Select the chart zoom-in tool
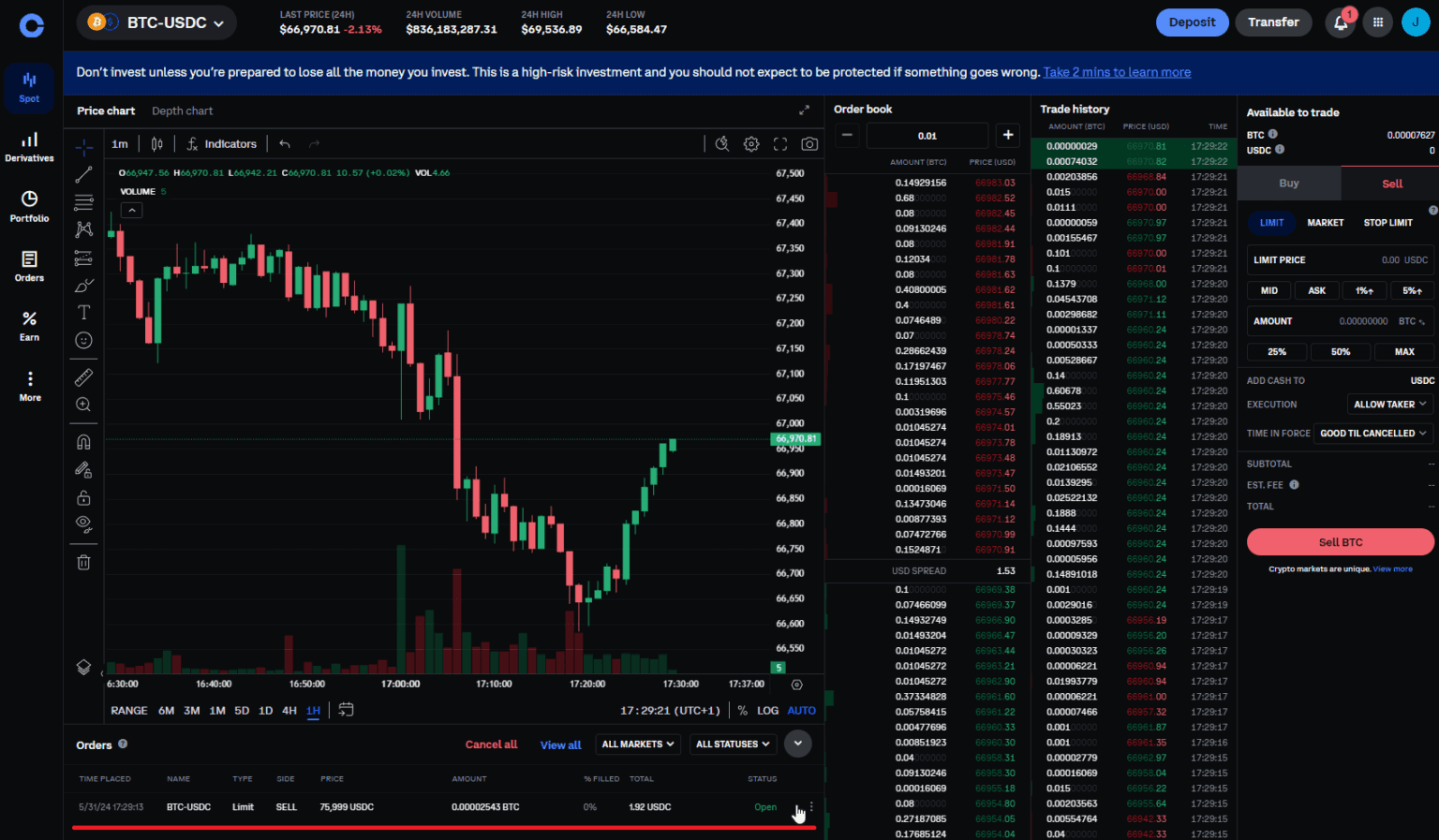Screen dimensions: 1439x840 click(x=83, y=405)
